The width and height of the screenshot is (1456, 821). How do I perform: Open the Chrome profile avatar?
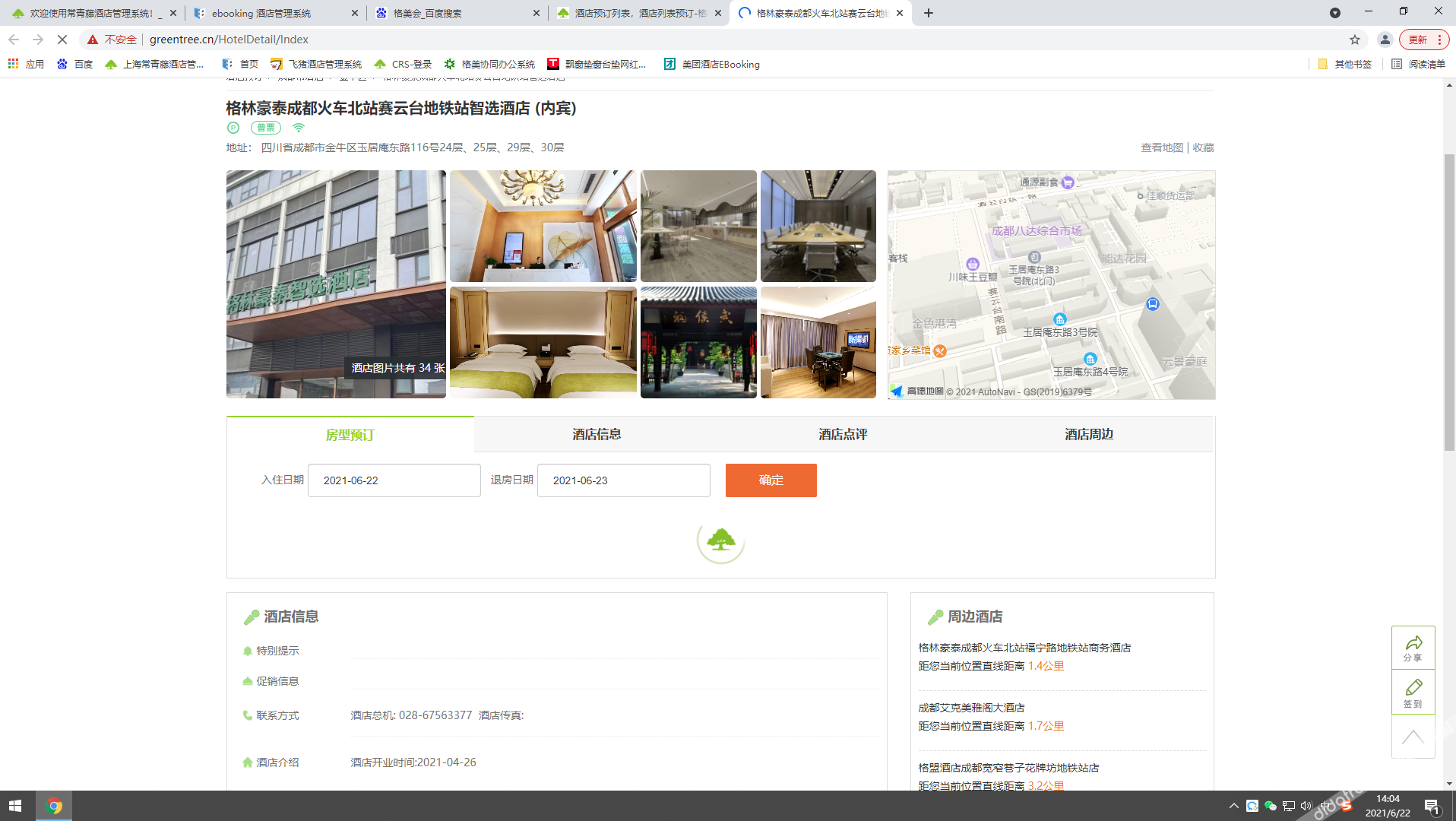(1385, 40)
